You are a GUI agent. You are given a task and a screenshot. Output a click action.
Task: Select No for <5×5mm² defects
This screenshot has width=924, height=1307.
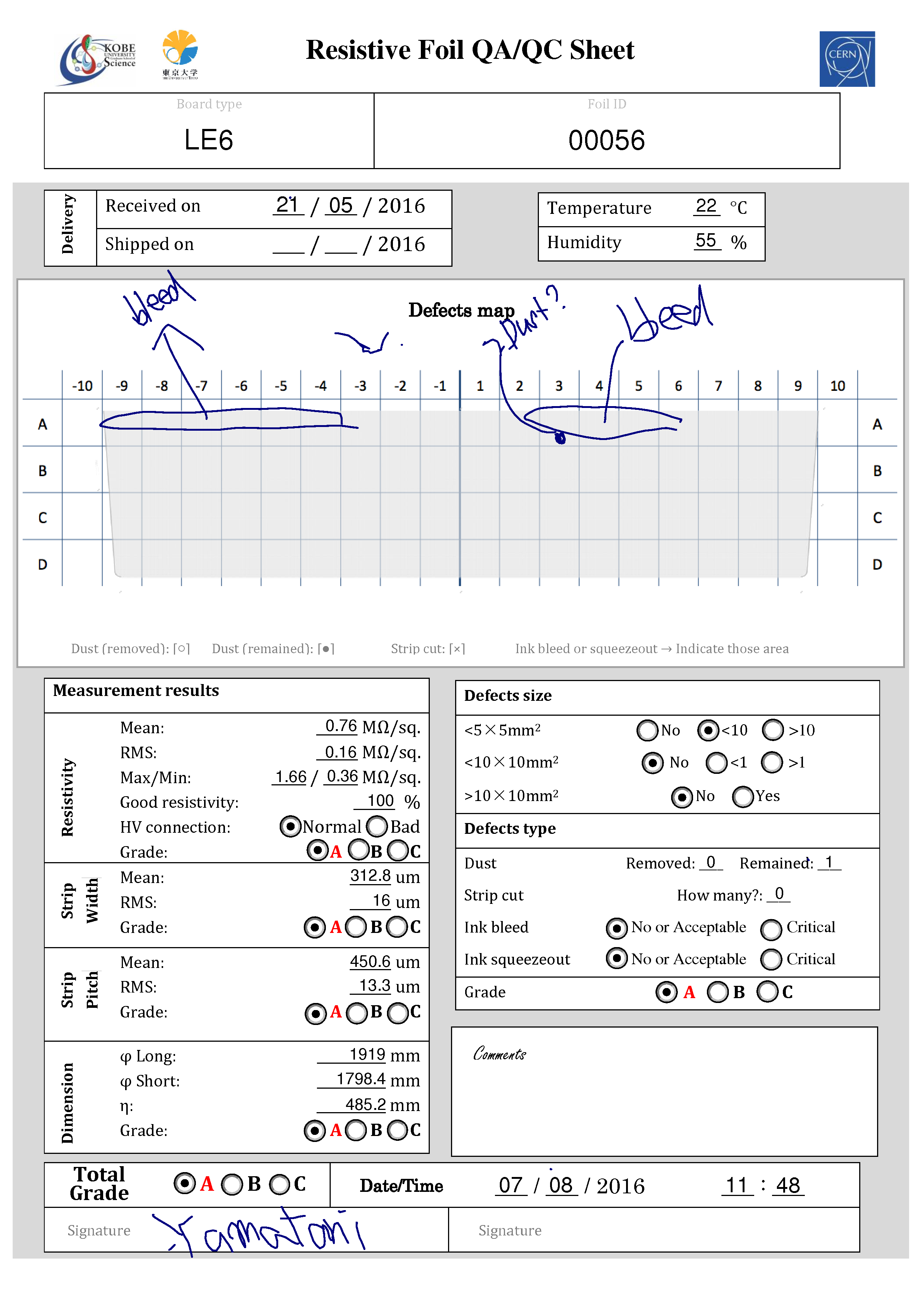pyautogui.click(x=648, y=730)
